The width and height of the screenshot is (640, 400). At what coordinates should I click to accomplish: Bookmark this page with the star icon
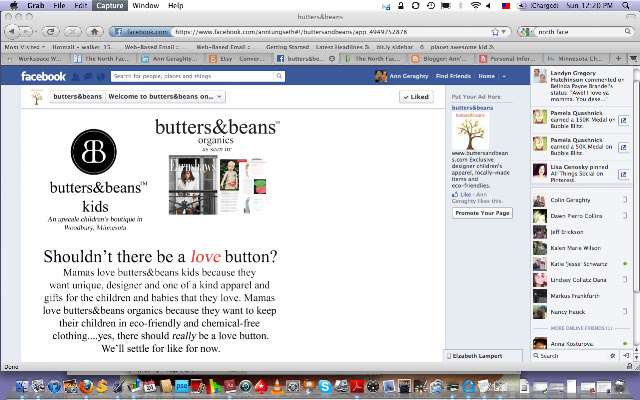(x=495, y=31)
